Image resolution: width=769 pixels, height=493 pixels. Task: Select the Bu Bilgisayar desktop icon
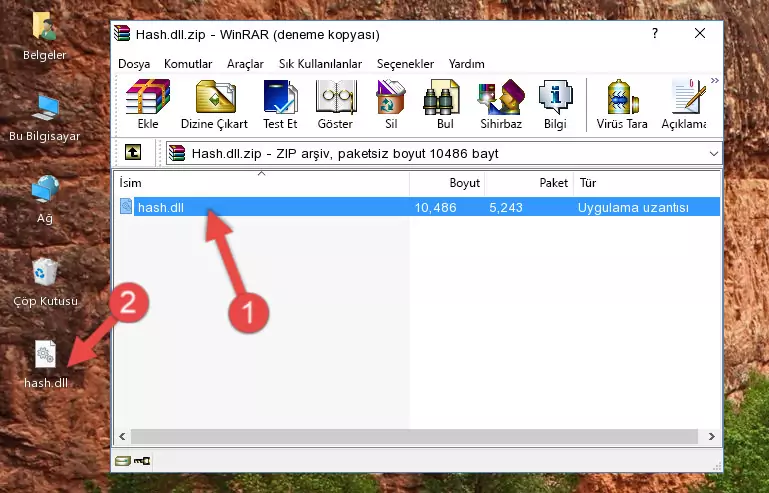[x=45, y=119]
